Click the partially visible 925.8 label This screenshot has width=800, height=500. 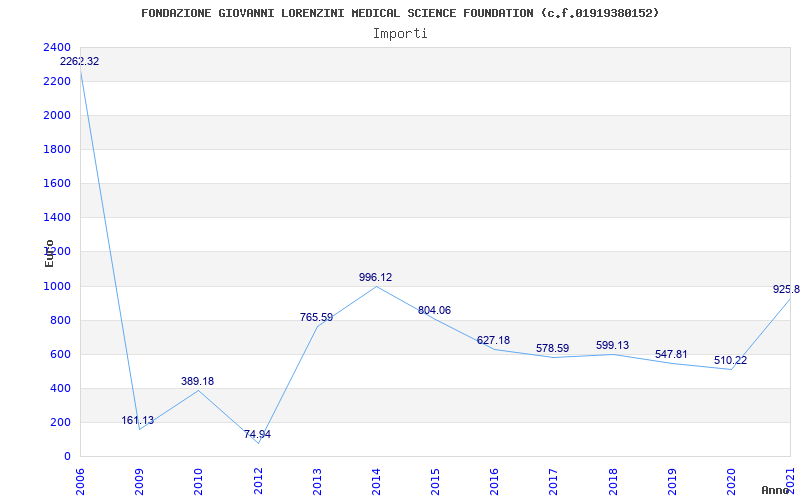[x=786, y=289]
